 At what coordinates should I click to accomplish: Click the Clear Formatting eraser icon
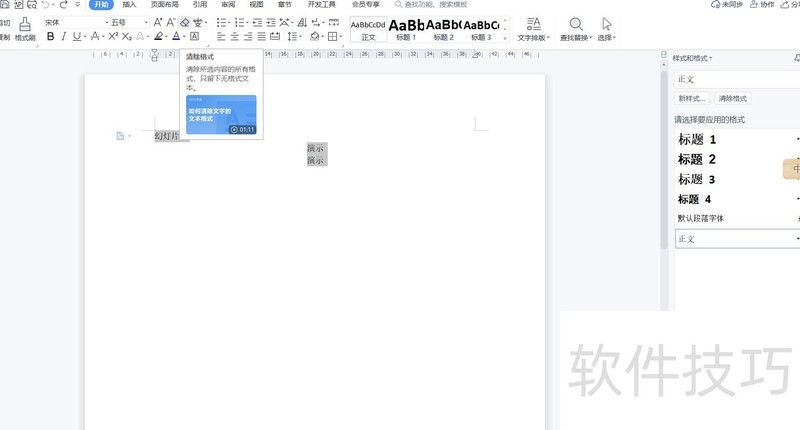(185, 22)
